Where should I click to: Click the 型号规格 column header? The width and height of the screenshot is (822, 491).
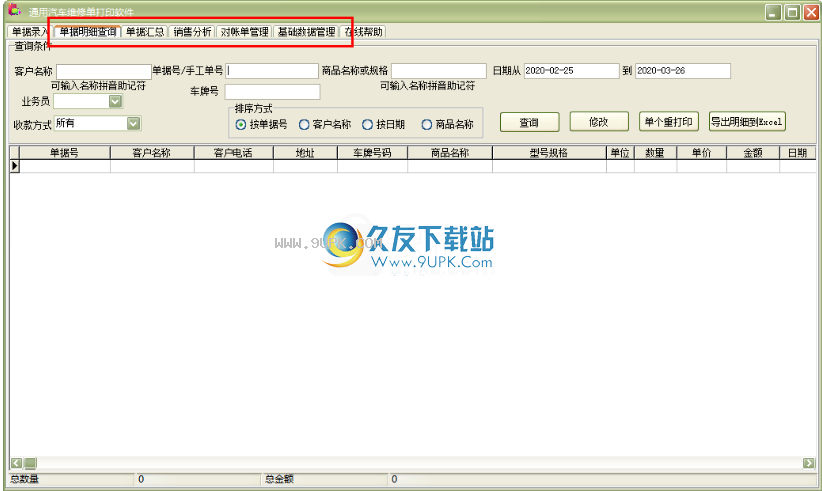click(x=549, y=152)
